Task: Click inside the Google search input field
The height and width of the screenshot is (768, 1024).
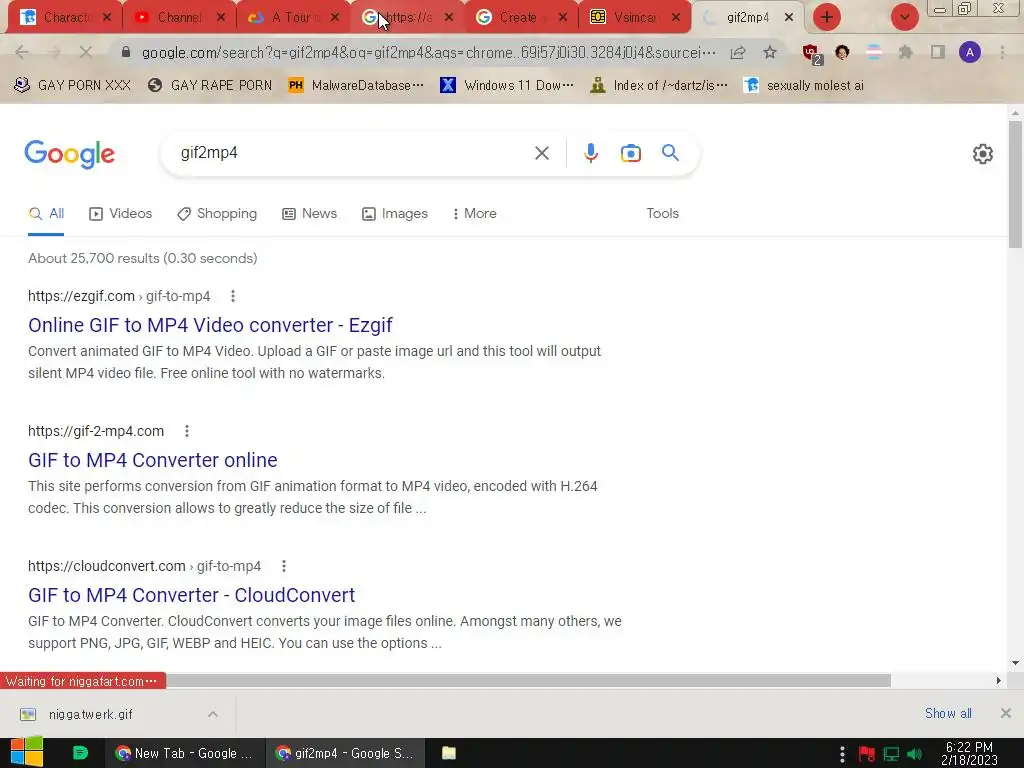Action: click(x=353, y=153)
